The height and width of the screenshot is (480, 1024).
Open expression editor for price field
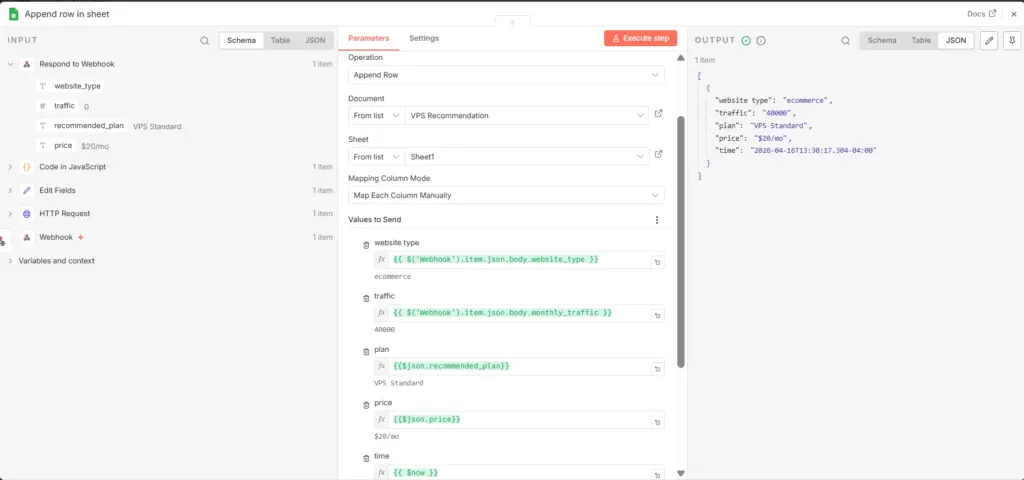(657, 423)
